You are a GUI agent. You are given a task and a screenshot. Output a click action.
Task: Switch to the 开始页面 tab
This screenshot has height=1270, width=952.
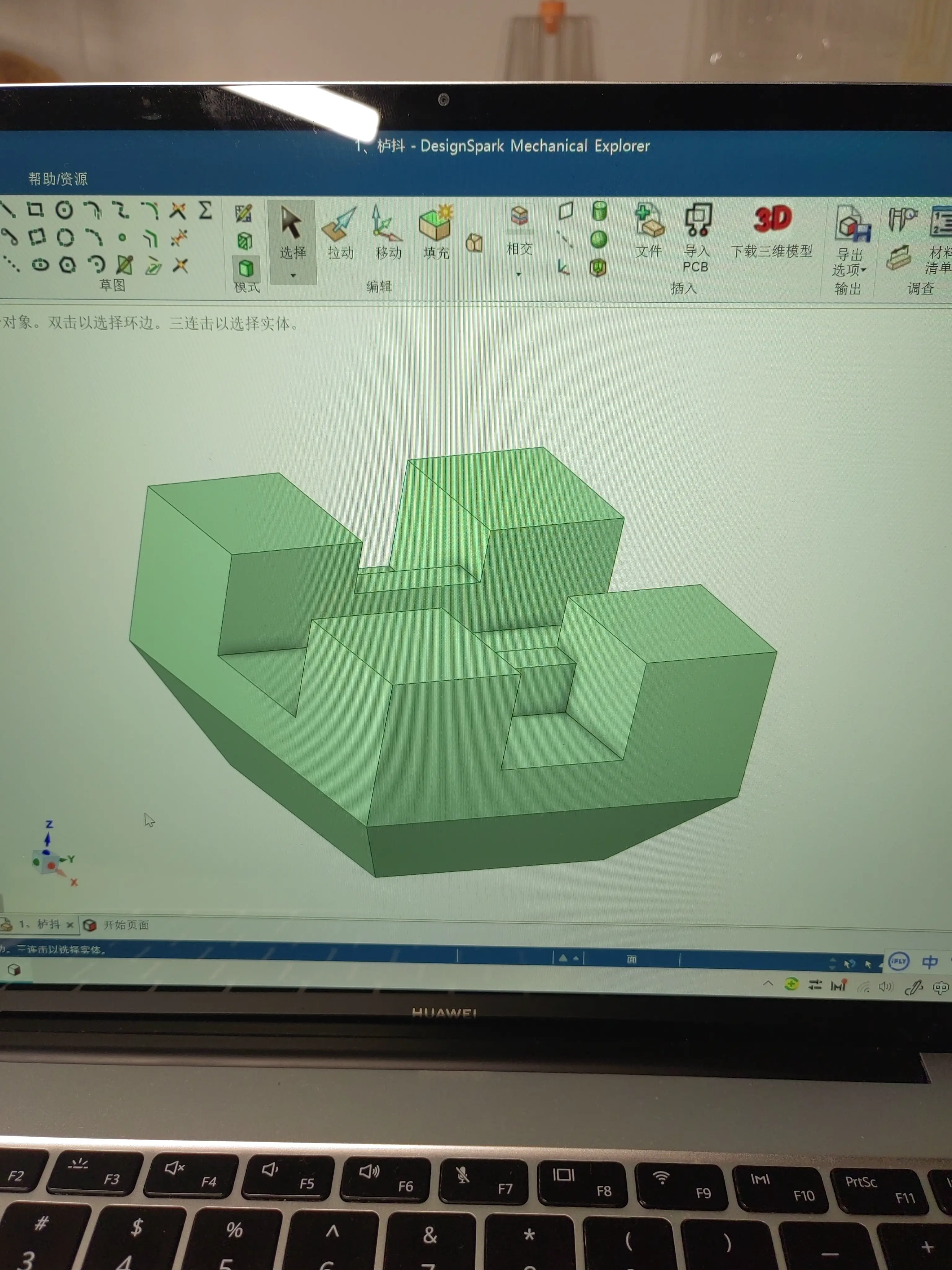pos(125,925)
